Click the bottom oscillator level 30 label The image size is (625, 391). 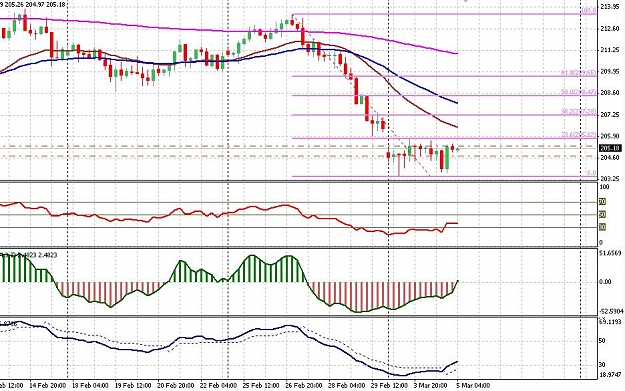click(x=602, y=365)
